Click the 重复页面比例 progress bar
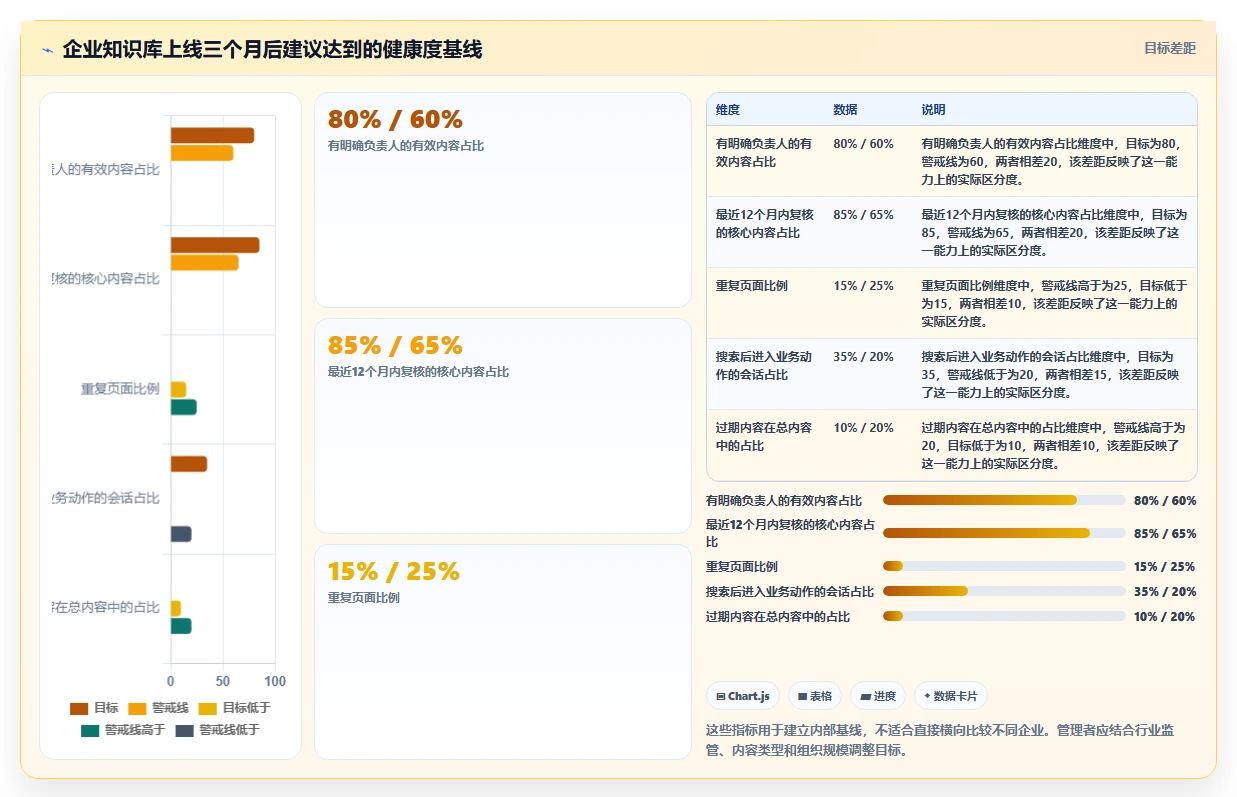This screenshot has height=797, width=1237. (1004, 566)
